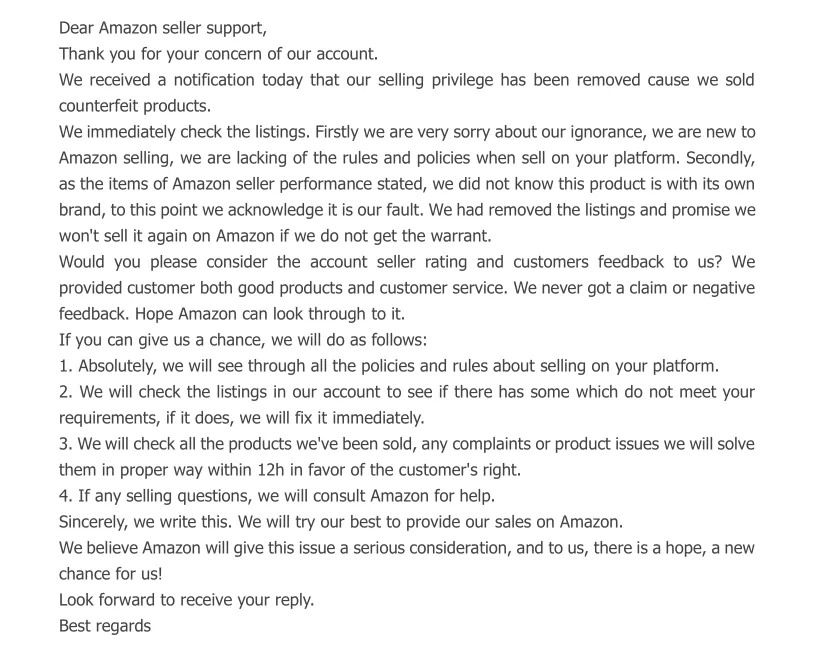
Task: Click the greeting "Dear Amazon seller support"
Action: click(x=163, y=28)
